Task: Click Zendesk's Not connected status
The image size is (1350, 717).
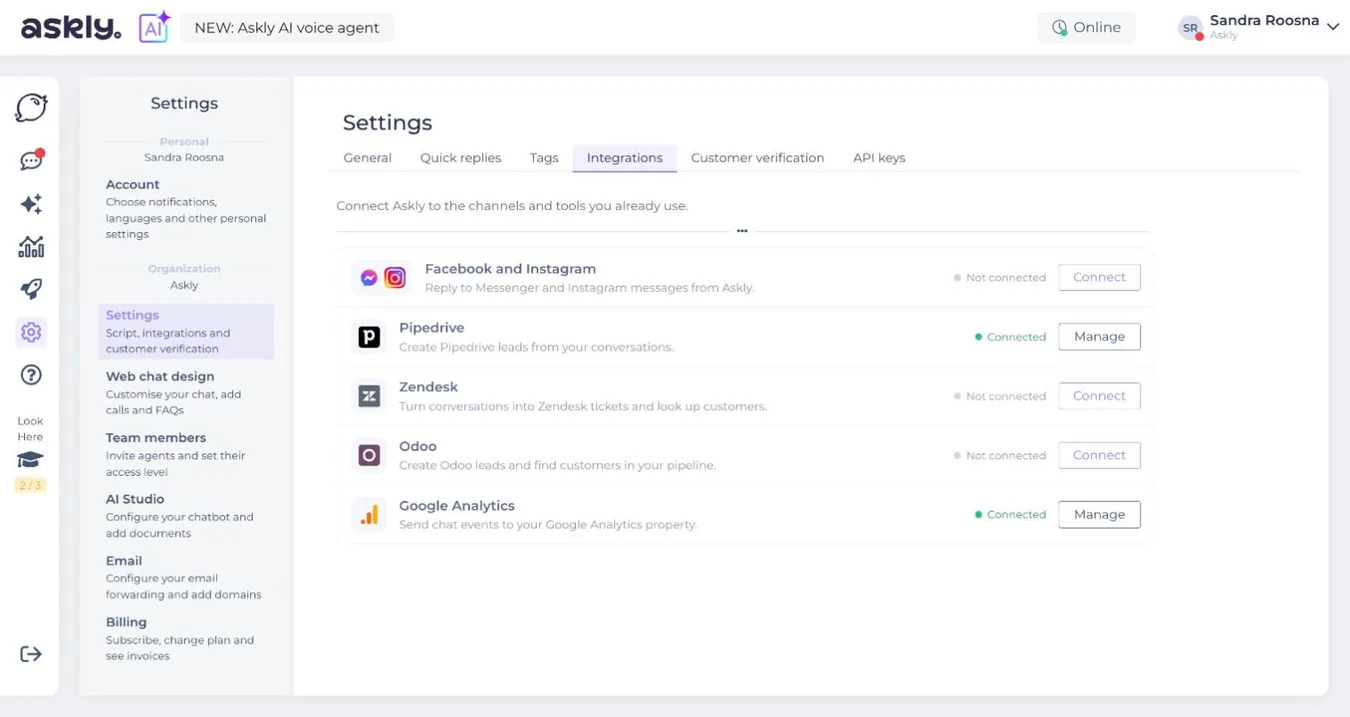Action: [x=999, y=396]
